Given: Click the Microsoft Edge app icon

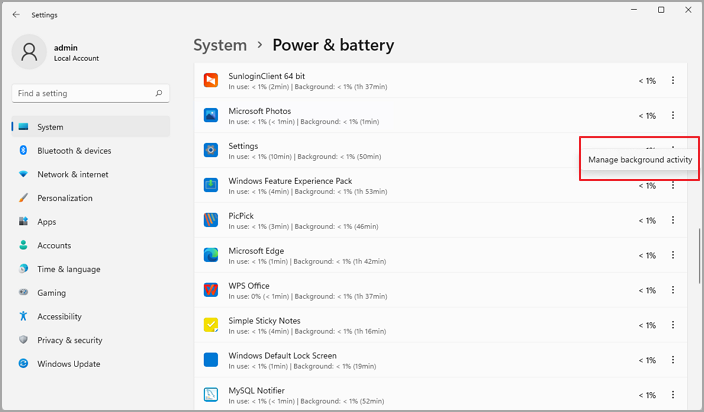Looking at the screenshot, I should tap(211, 255).
